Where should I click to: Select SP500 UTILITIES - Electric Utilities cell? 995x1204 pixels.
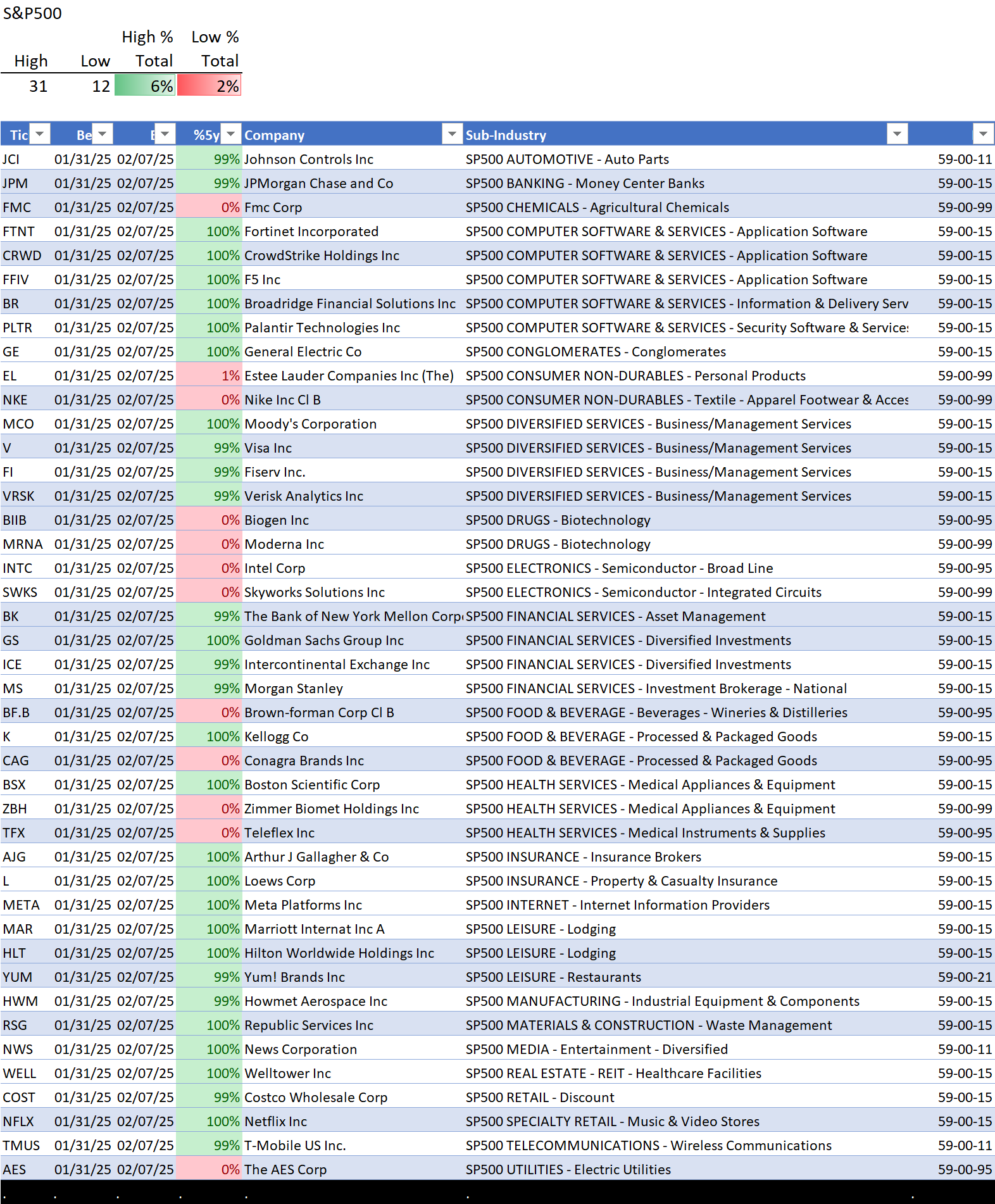[x=685, y=1169]
